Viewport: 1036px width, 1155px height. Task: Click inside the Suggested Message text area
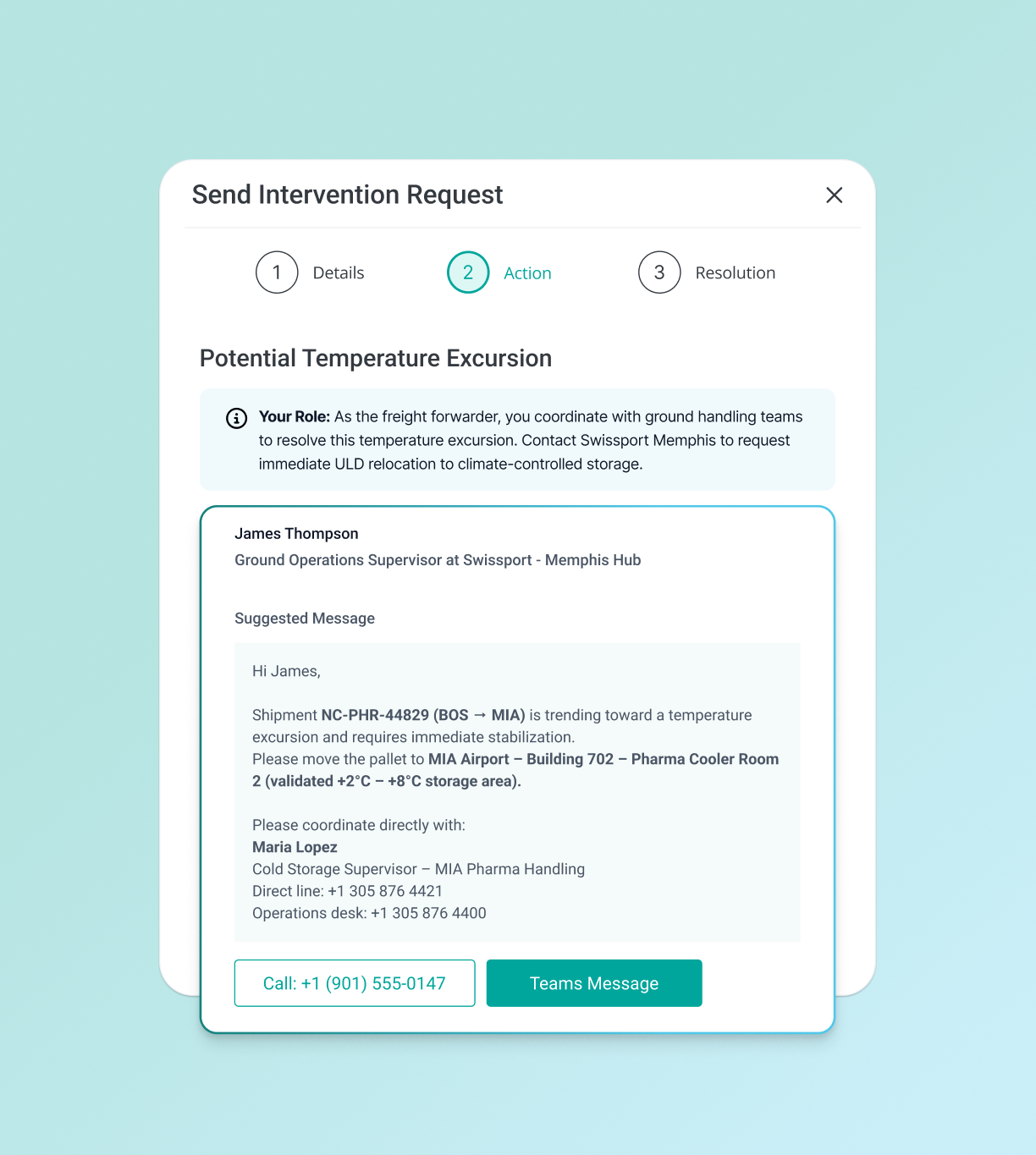(x=517, y=791)
